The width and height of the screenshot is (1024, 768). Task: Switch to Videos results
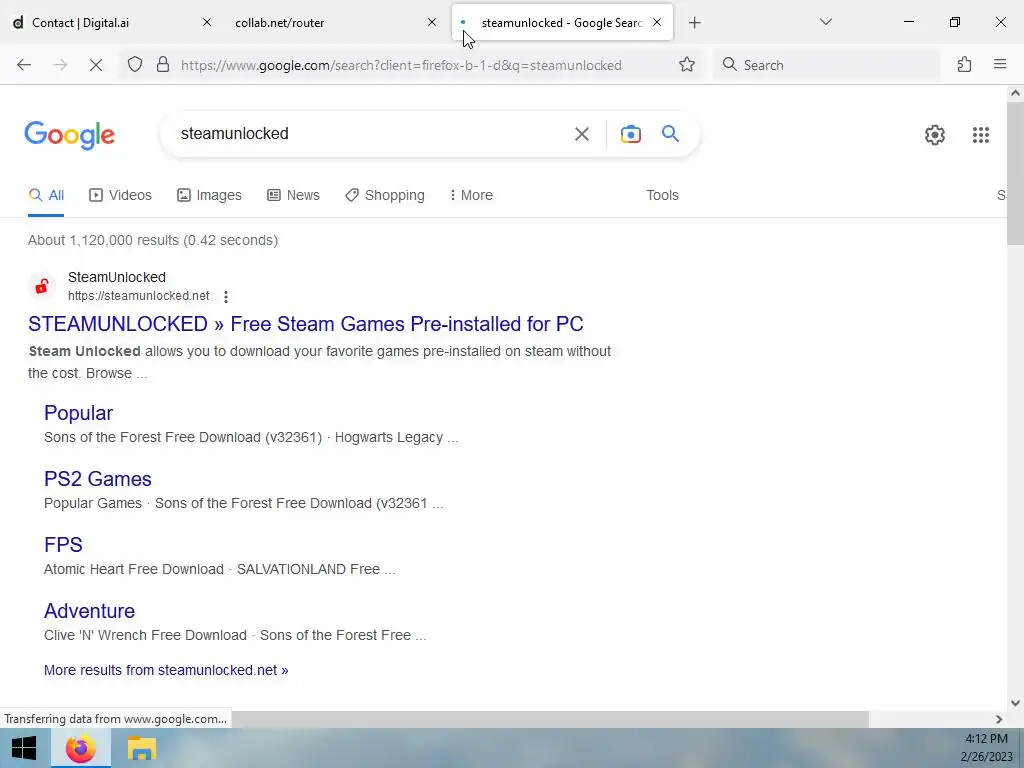(x=120, y=195)
